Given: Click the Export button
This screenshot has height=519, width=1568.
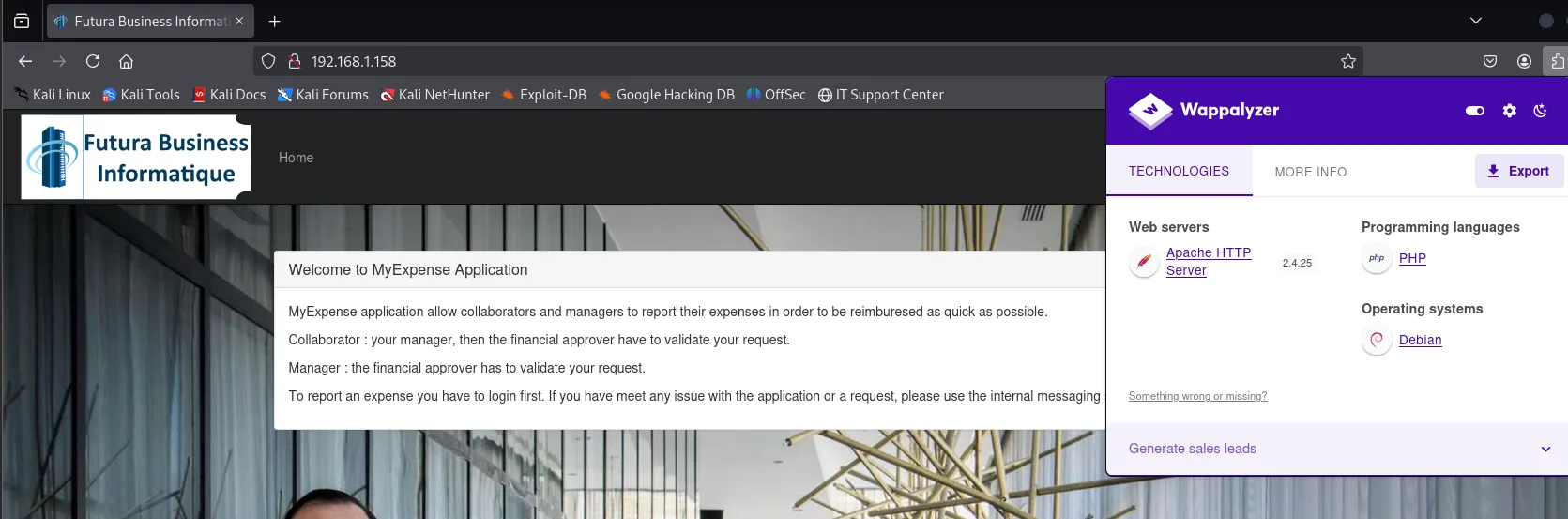Looking at the screenshot, I should pyautogui.click(x=1518, y=171).
